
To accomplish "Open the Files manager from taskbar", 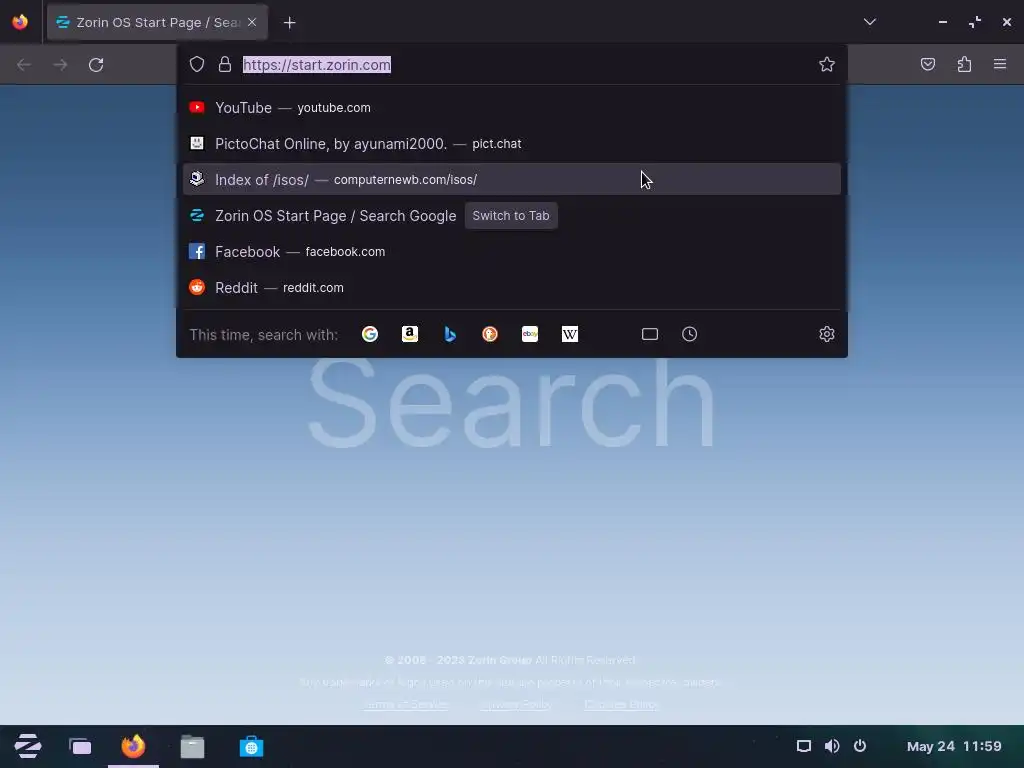I will 192,746.
